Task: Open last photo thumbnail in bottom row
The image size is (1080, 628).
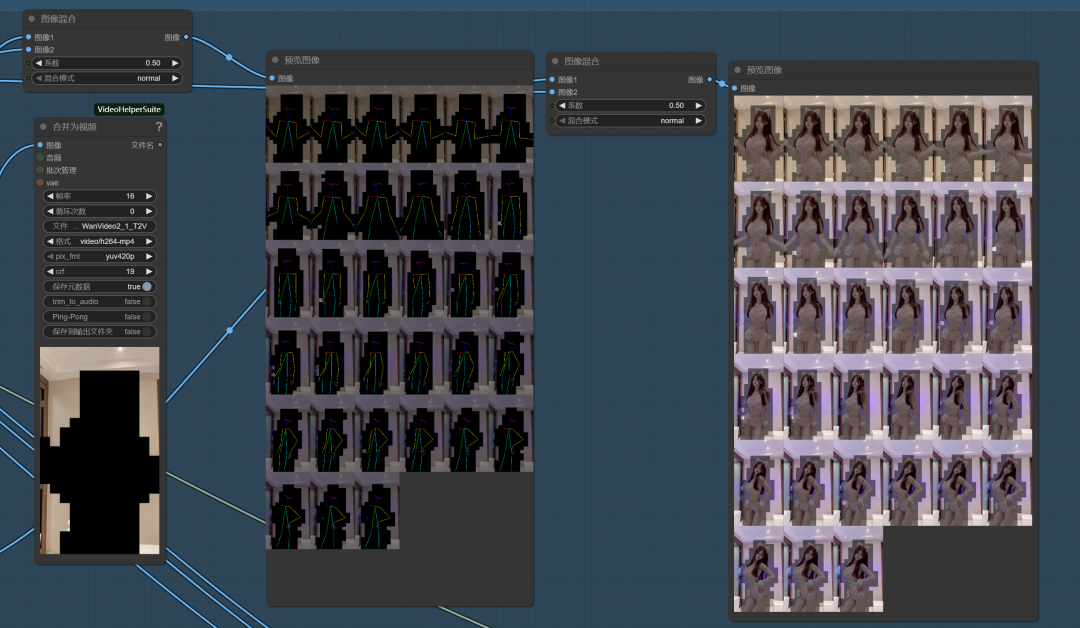Action: 858,569
